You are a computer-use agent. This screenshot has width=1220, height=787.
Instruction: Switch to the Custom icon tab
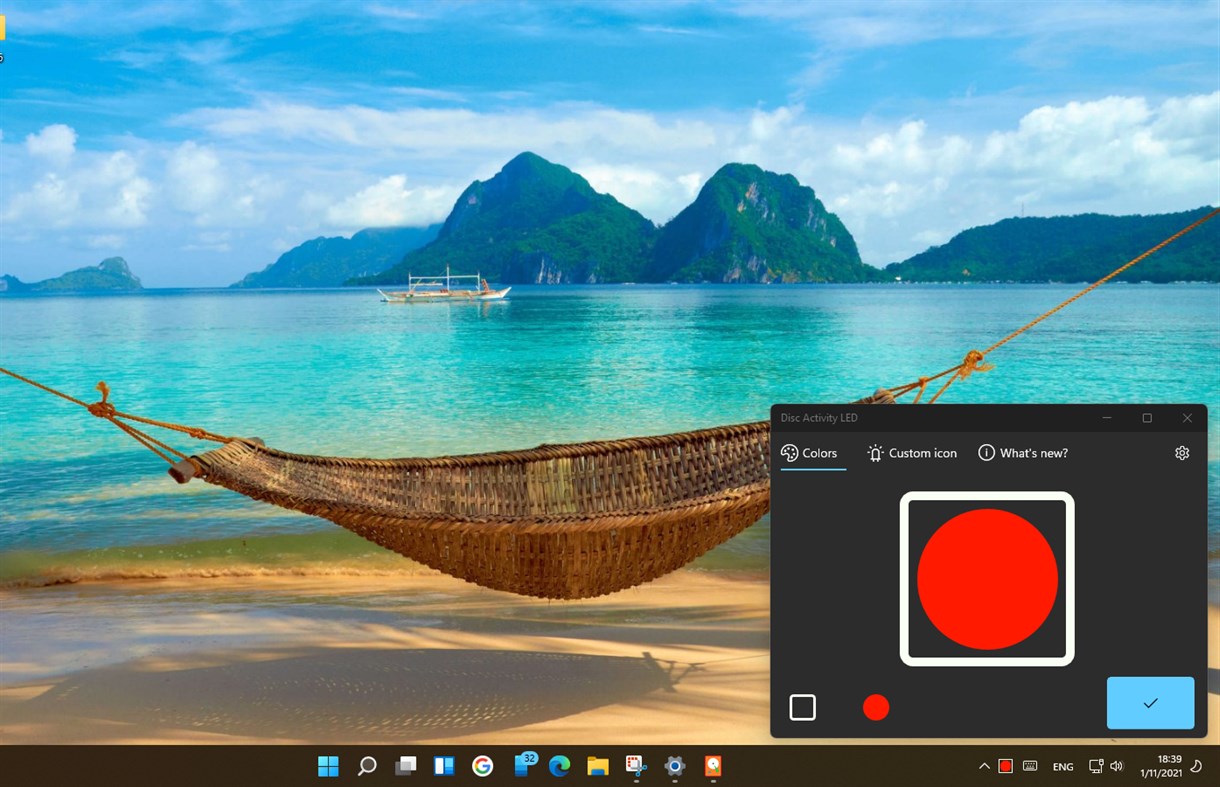pos(911,453)
